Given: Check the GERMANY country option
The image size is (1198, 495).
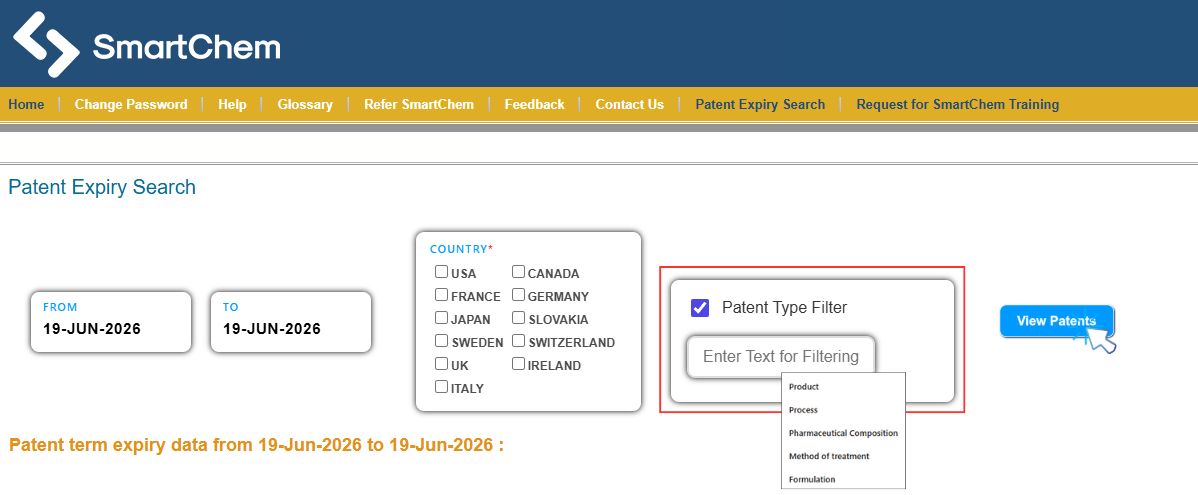Looking at the screenshot, I should (x=519, y=295).
